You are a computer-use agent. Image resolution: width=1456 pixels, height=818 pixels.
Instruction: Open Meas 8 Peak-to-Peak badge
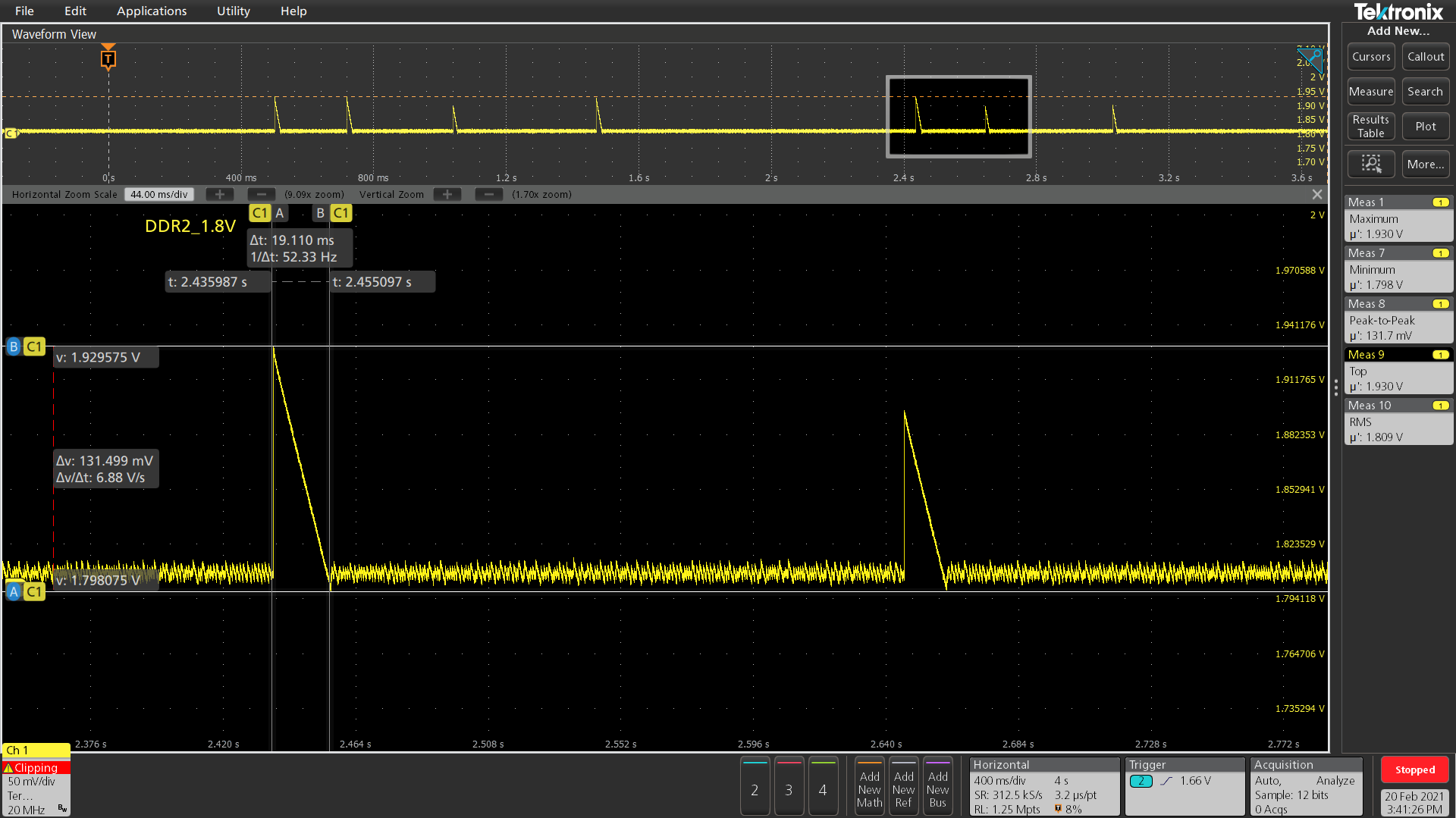coord(1398,320)
